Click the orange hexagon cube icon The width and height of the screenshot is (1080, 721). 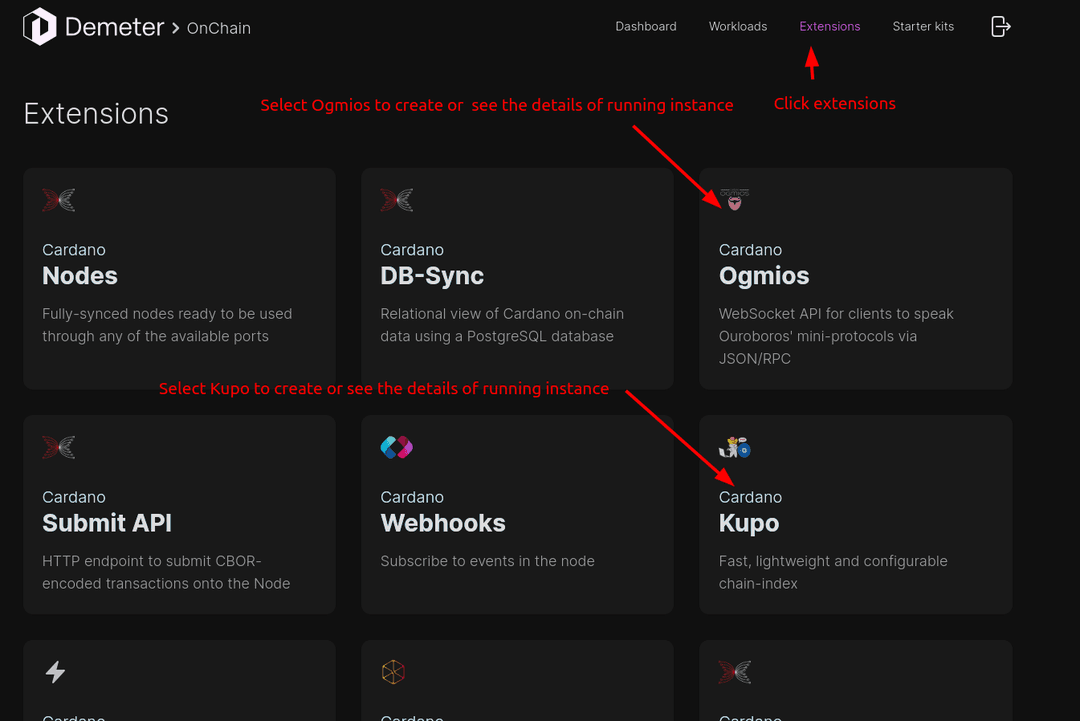pyautogui.click(x=393, y=672)
